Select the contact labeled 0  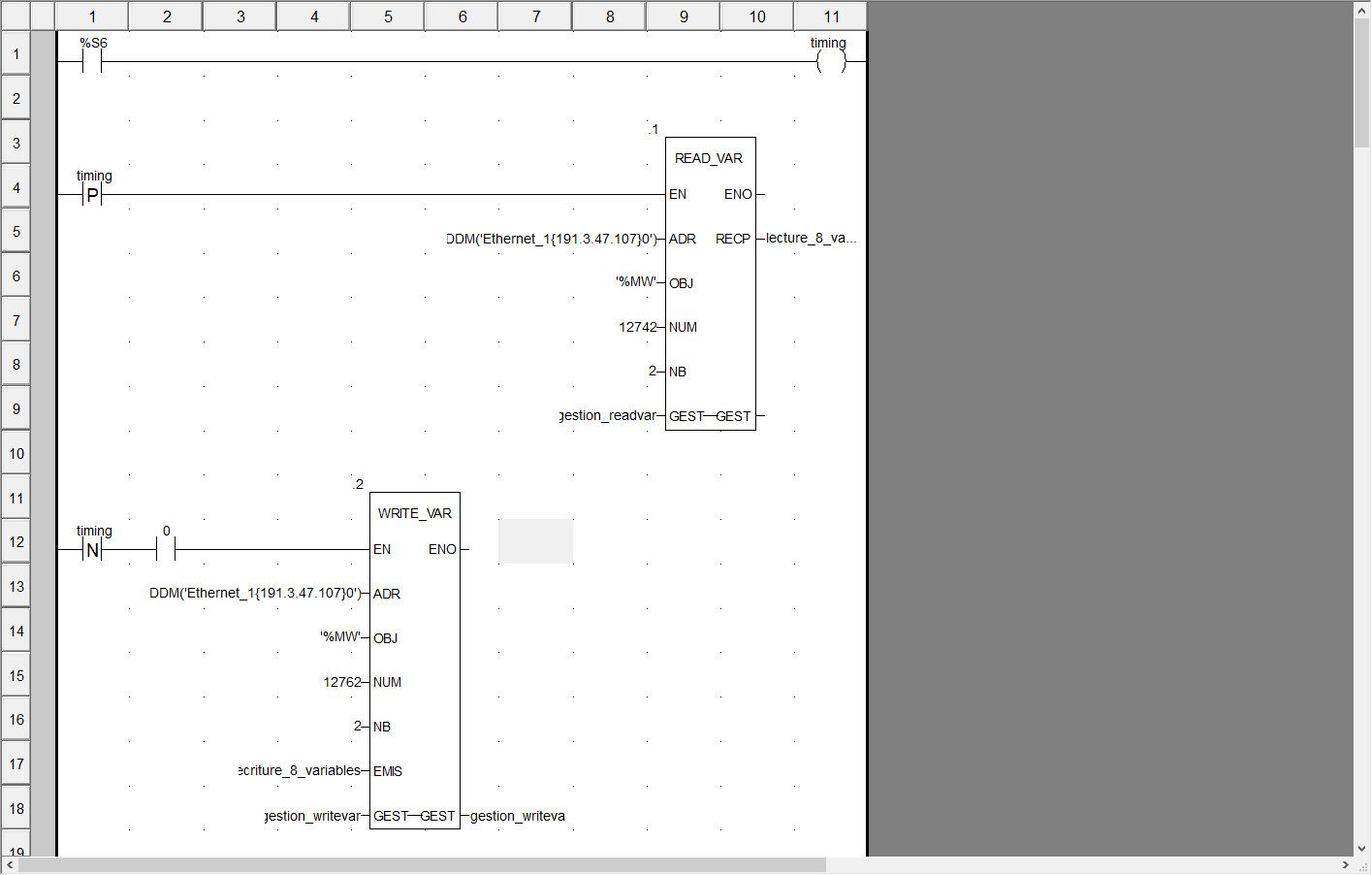pos(166,550)
